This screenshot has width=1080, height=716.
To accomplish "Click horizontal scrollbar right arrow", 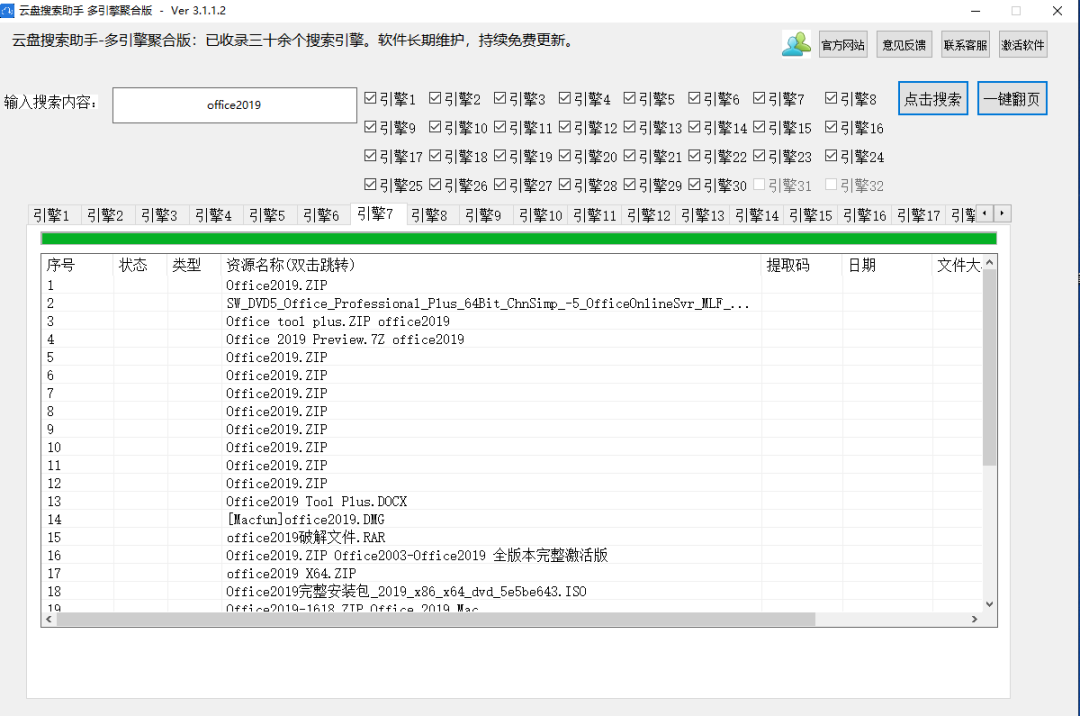I will coord(975,620).
